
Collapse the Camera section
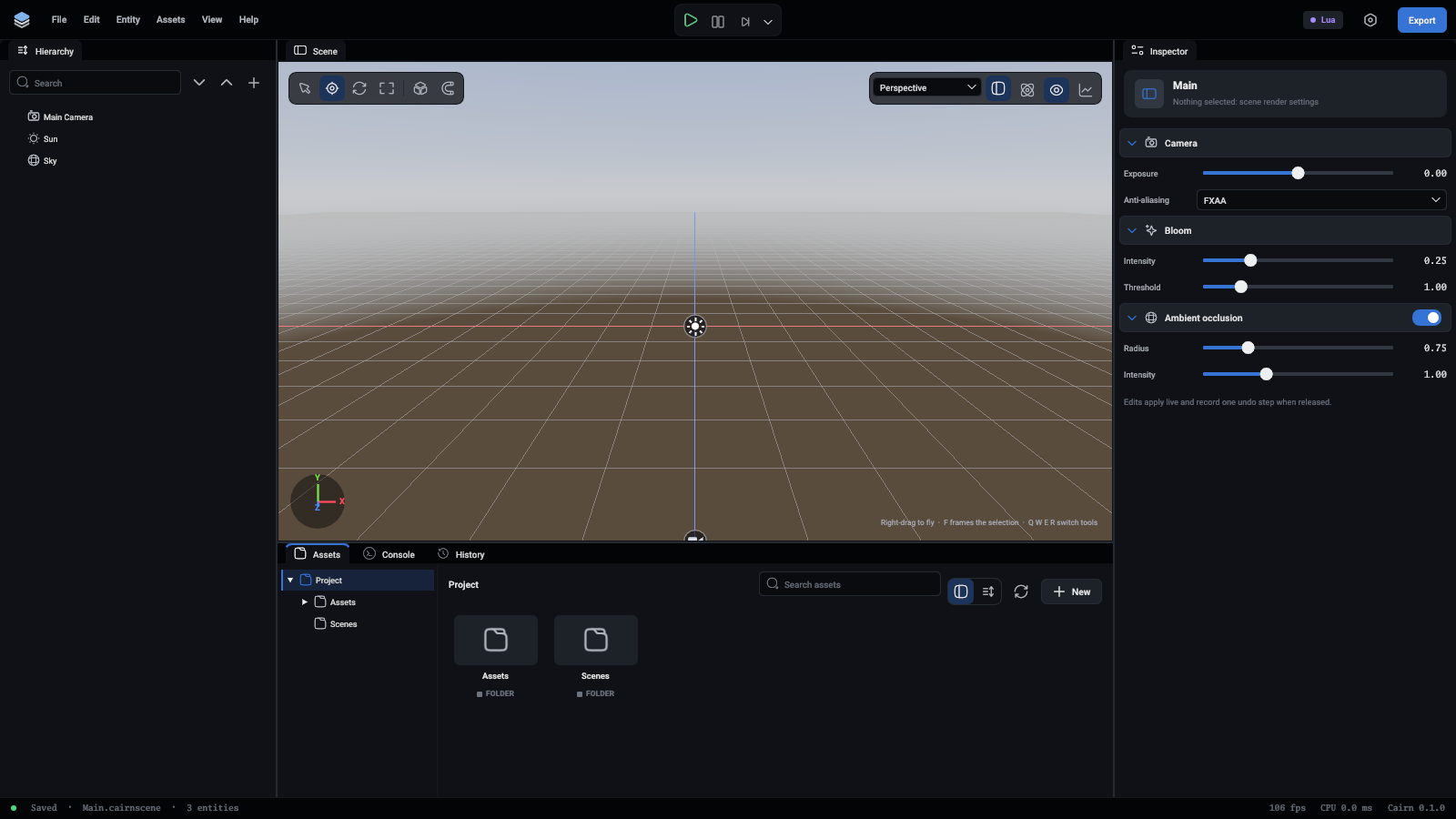[x=1132, y=143]
